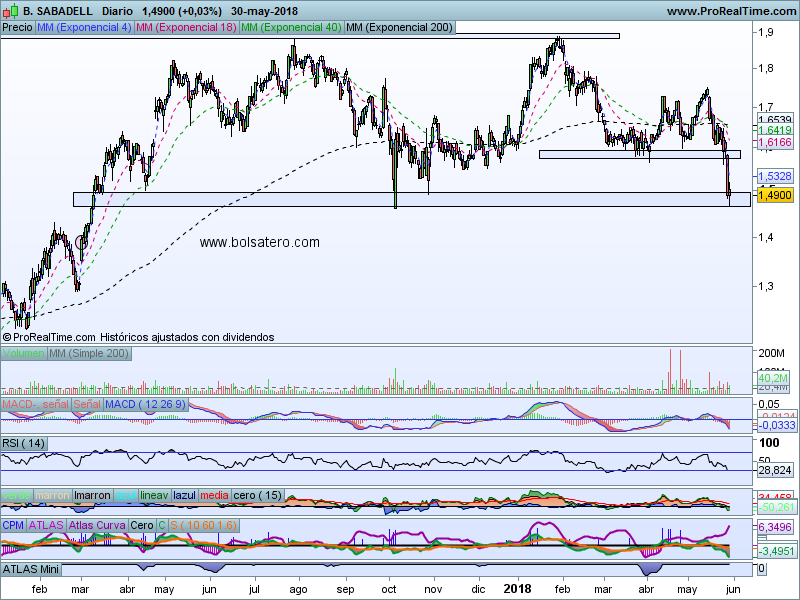Click the circled marker on the price chart

81,241
